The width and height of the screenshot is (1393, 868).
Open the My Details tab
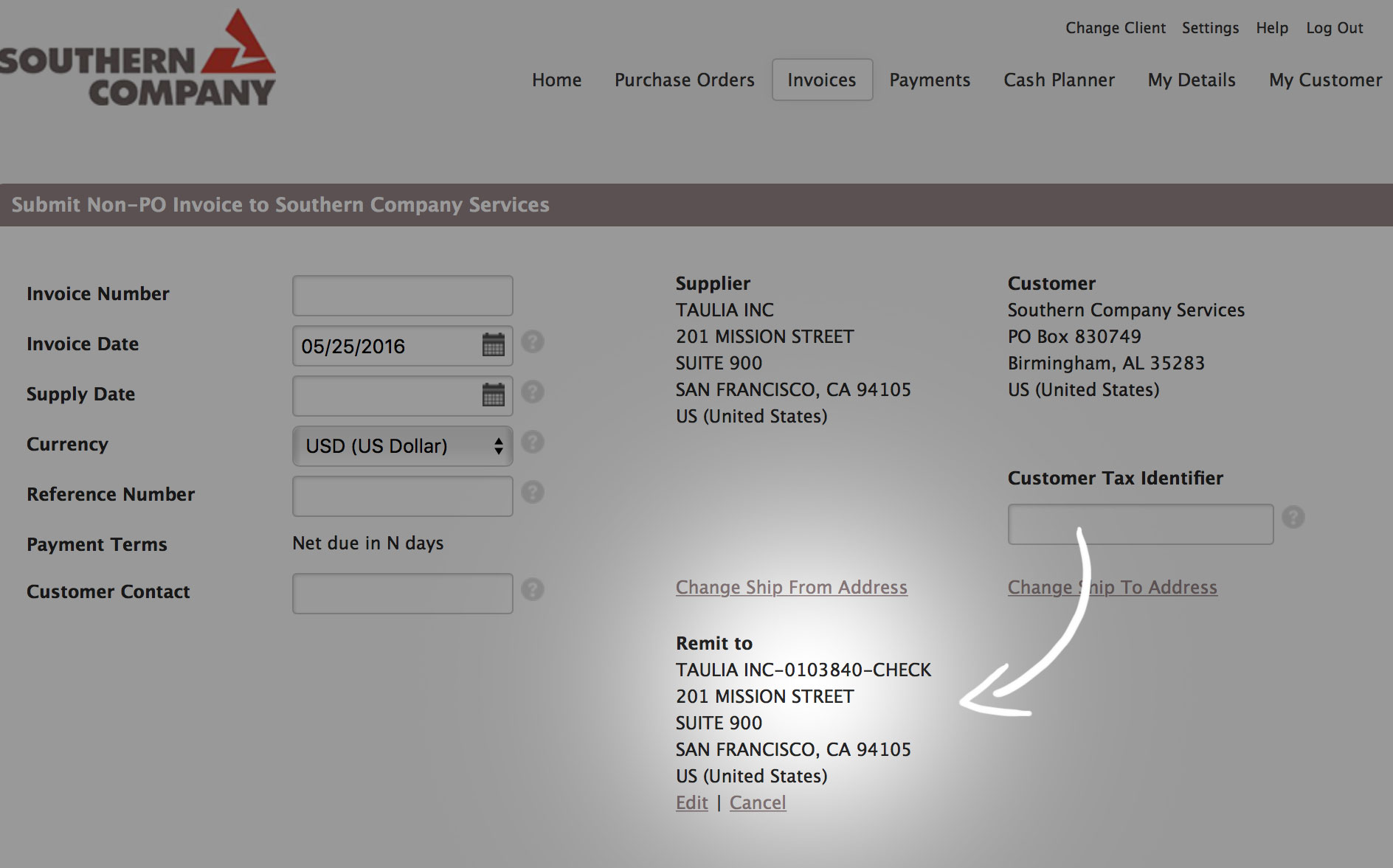click(1192, 80)
